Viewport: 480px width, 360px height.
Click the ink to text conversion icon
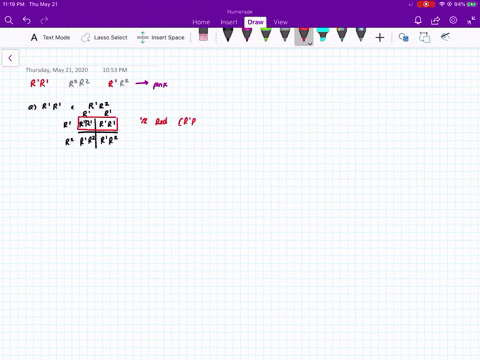(x=424, y=37)
